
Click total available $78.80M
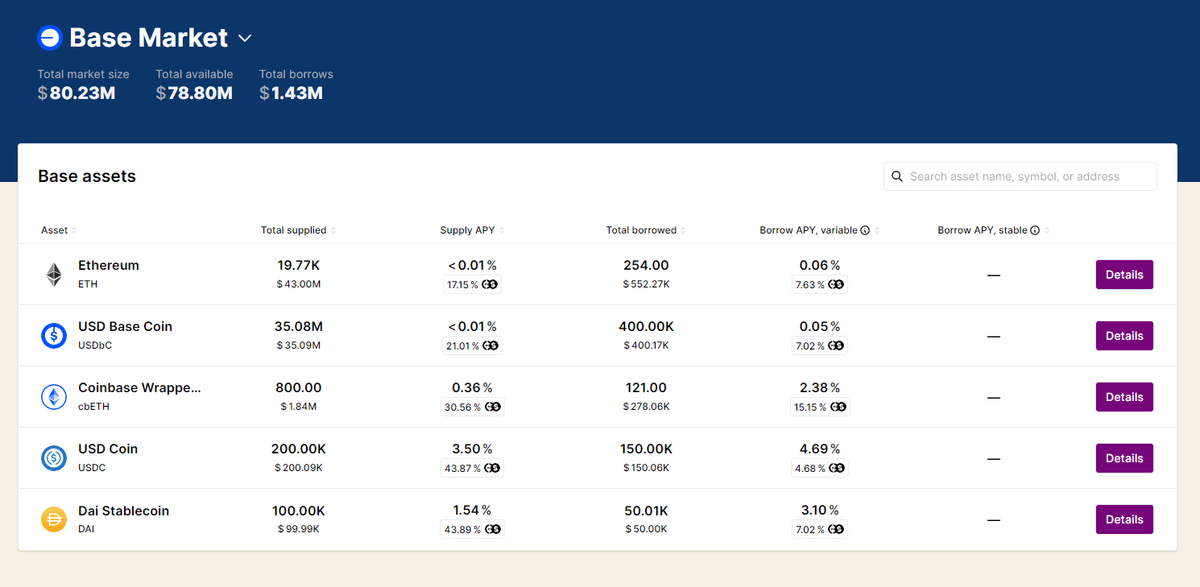pos(195,93)
